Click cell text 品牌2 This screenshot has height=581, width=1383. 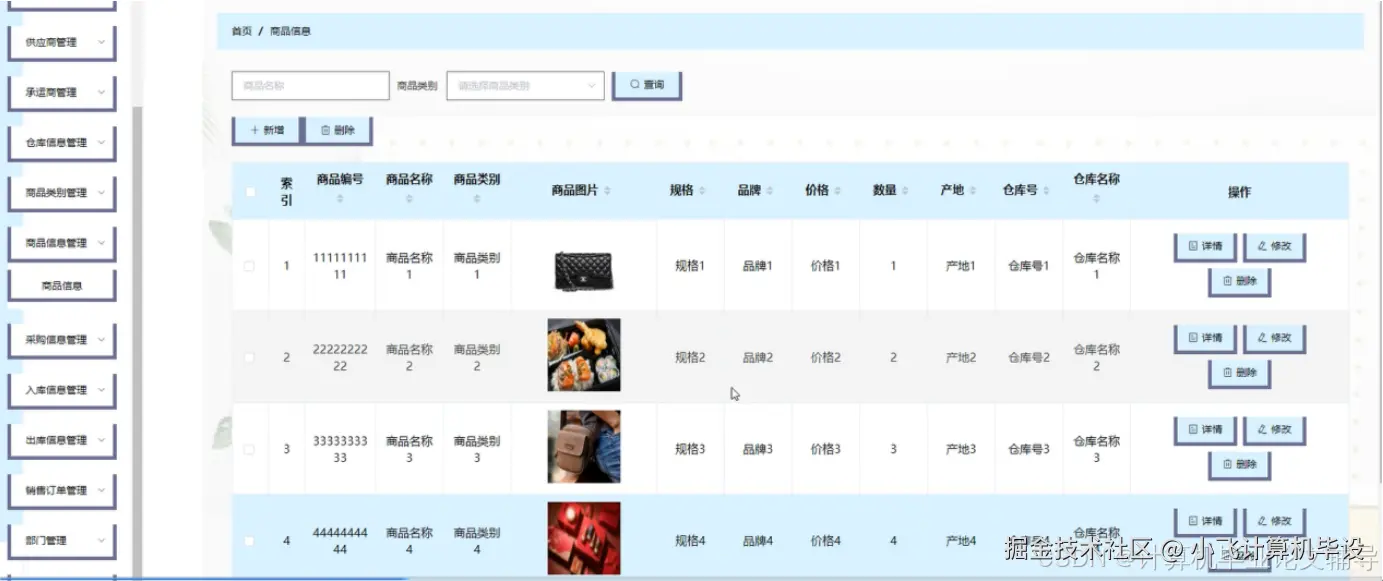pyautogui.click(x=758, y=358)
